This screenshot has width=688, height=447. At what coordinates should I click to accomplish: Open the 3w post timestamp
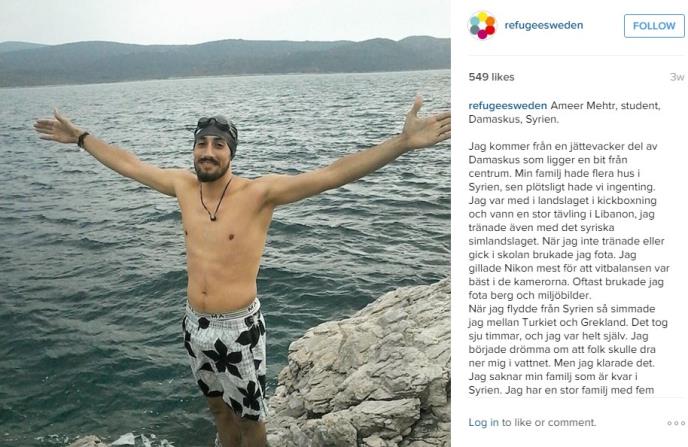point(677,77)
